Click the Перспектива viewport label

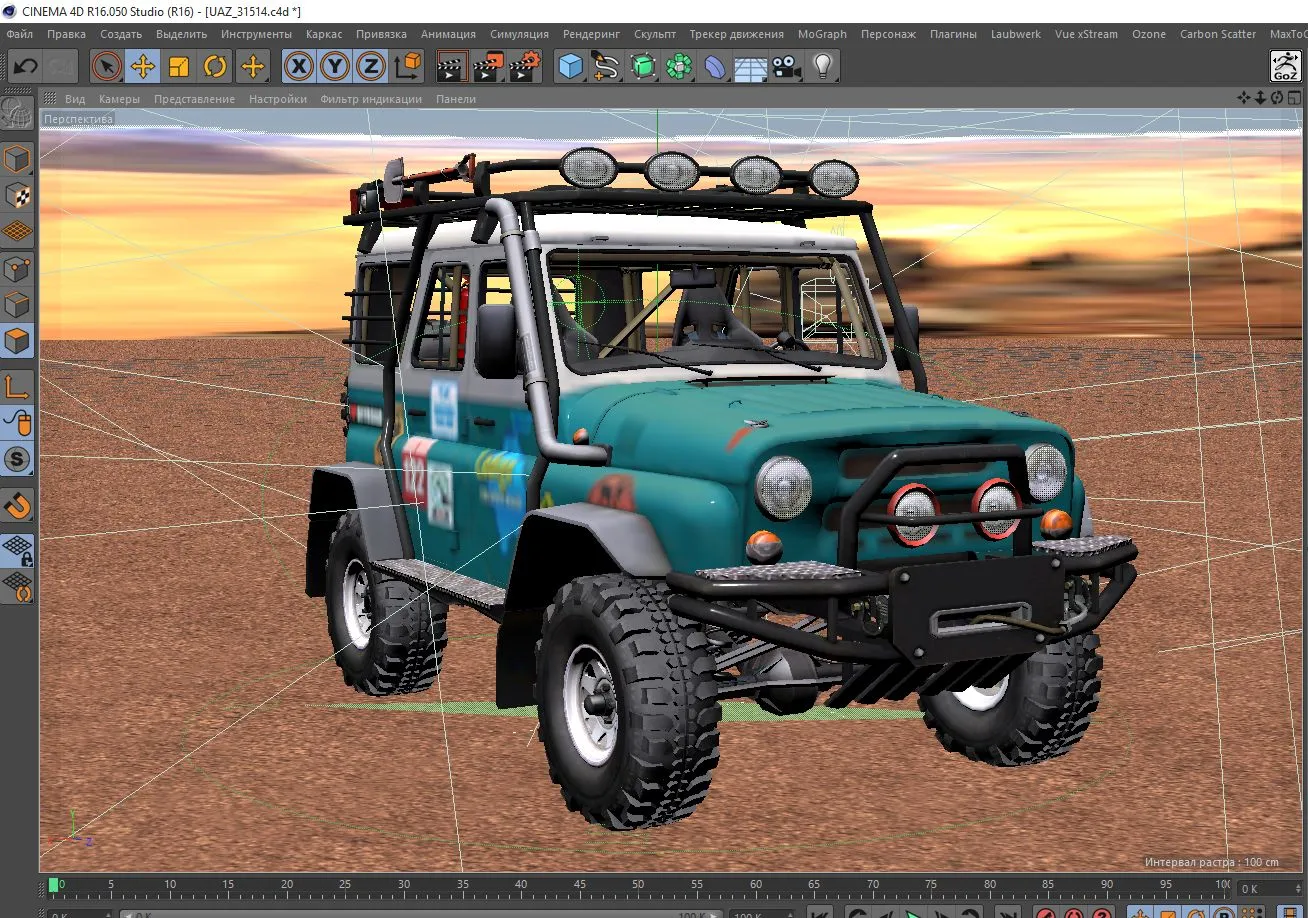[x=78, y=118]
